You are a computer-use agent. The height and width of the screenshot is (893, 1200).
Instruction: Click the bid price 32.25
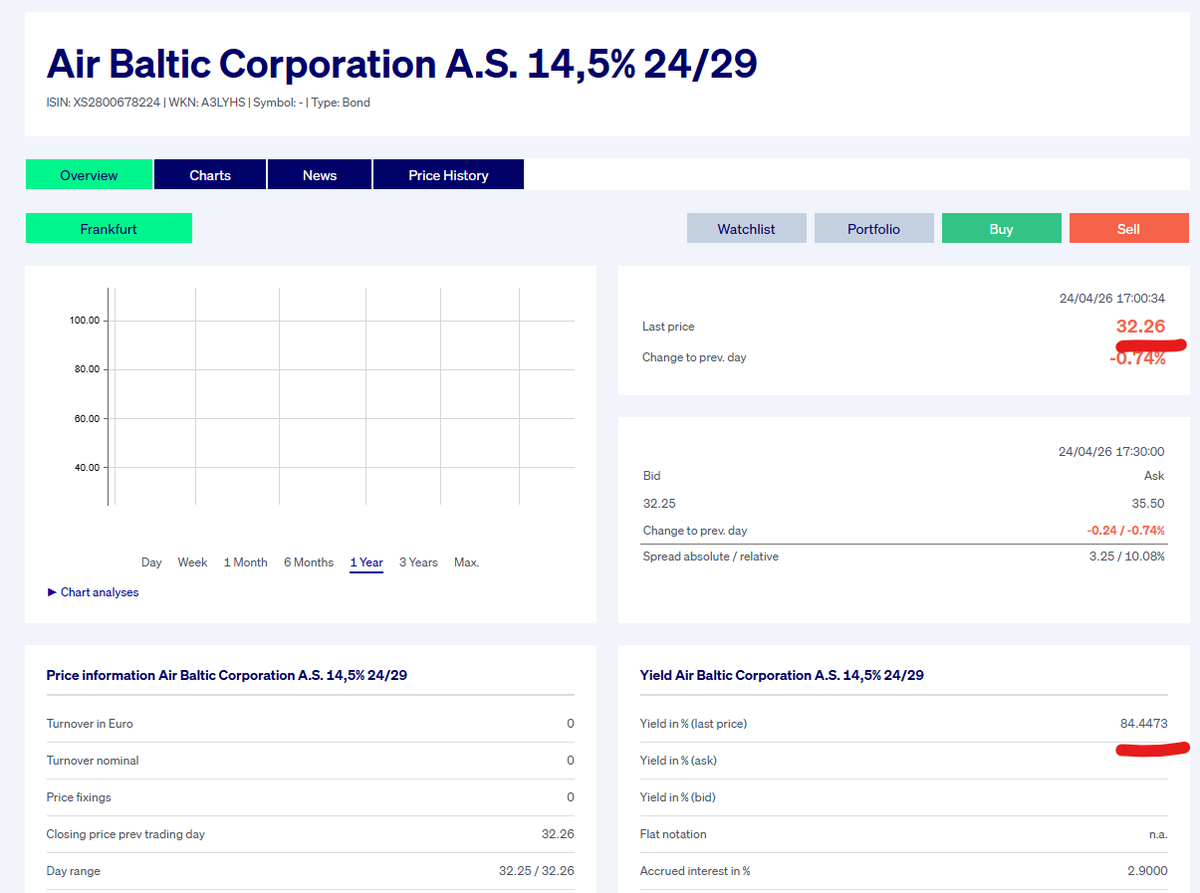(x=659, y=504)
